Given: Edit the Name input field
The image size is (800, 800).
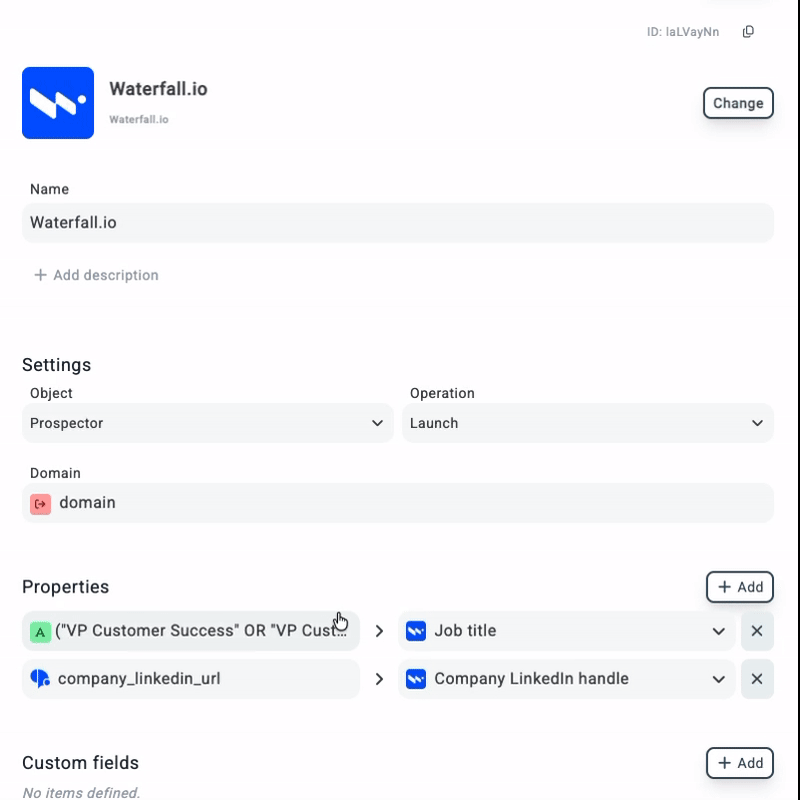Looking at the screenshot, I should pos(398,223).
